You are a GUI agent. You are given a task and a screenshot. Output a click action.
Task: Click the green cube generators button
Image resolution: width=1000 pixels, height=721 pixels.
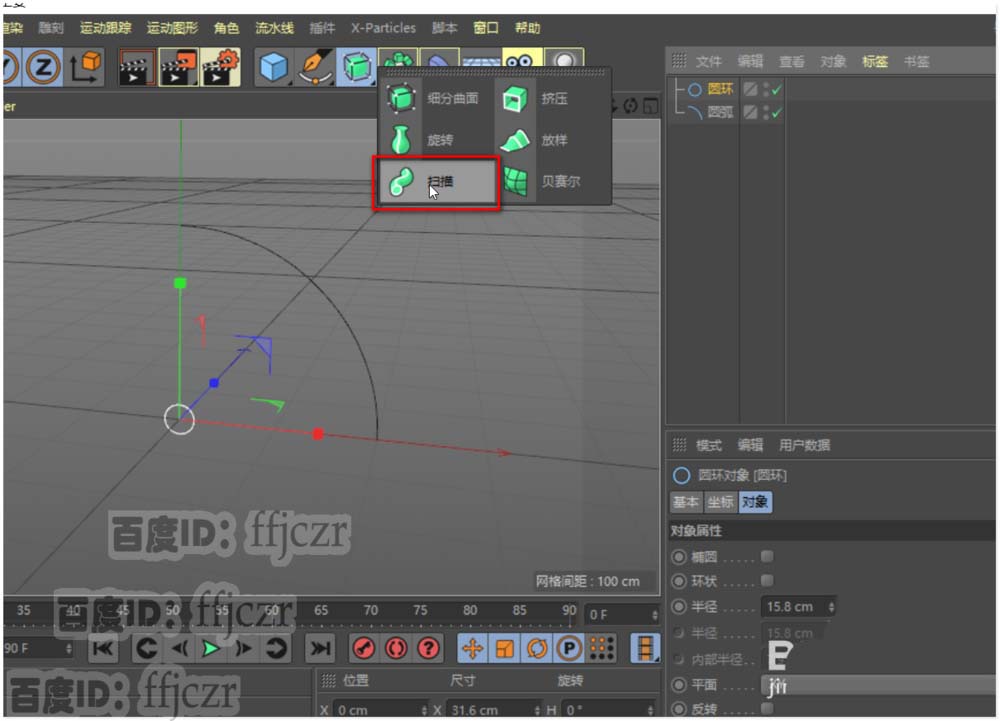357,67
